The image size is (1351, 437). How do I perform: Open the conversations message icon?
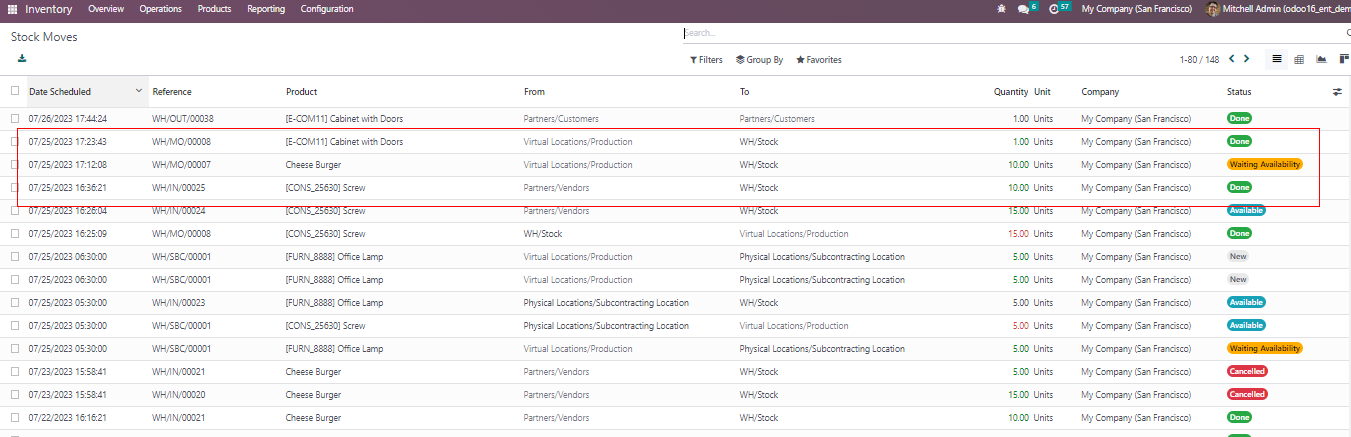click(x=1023, y=9)
